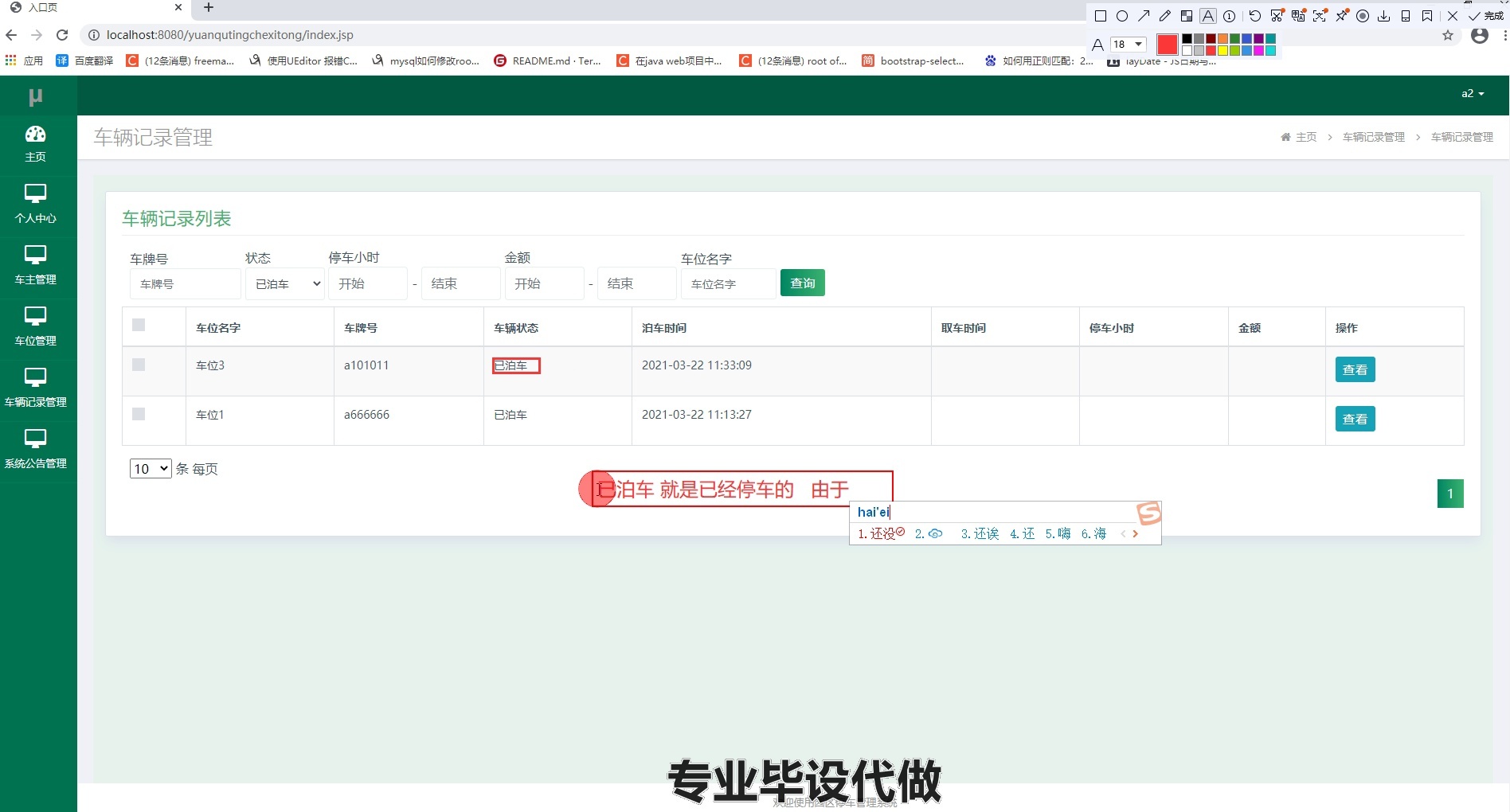Open 车主管理 in the sidebar
Screen dimensions: 1510x812
tap(36, 266)
